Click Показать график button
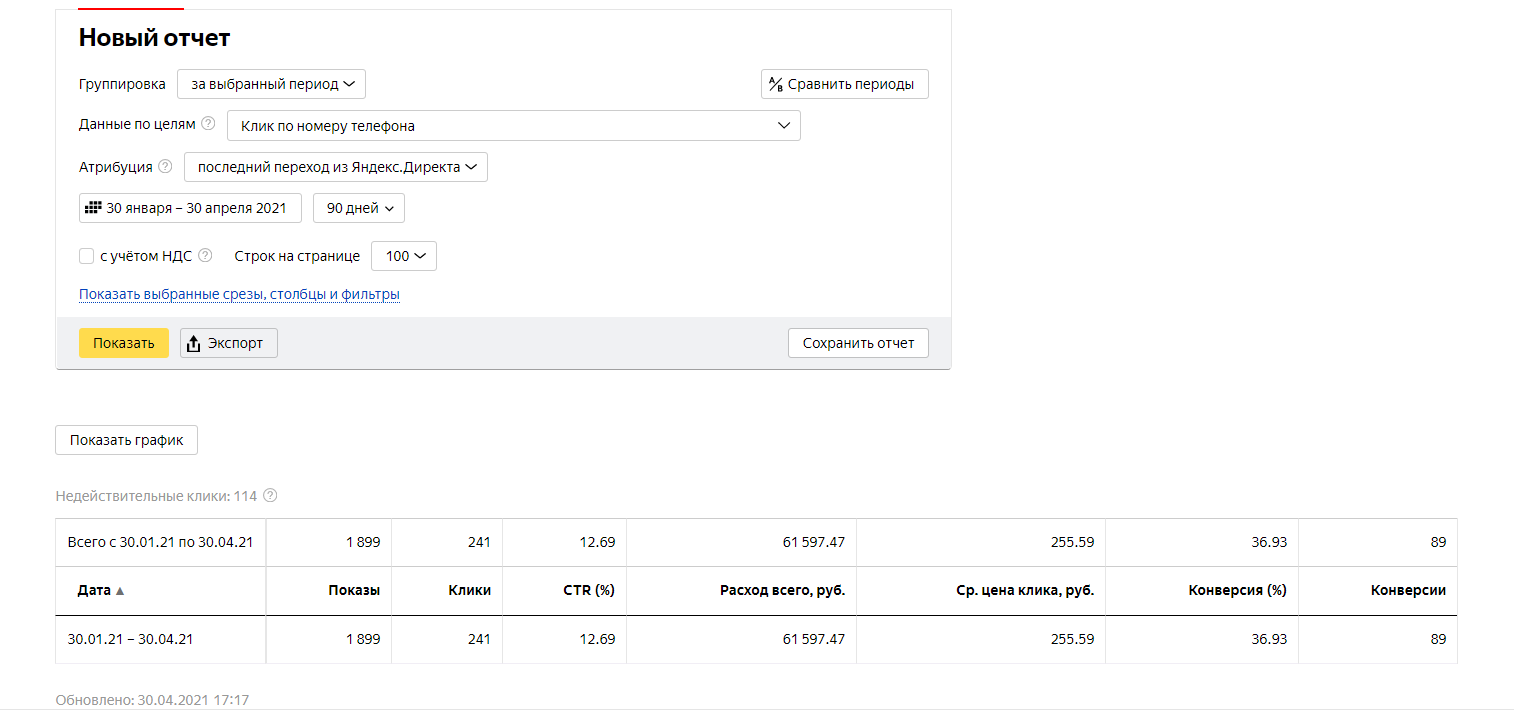 pyautogui.click(x=126, y=440)
